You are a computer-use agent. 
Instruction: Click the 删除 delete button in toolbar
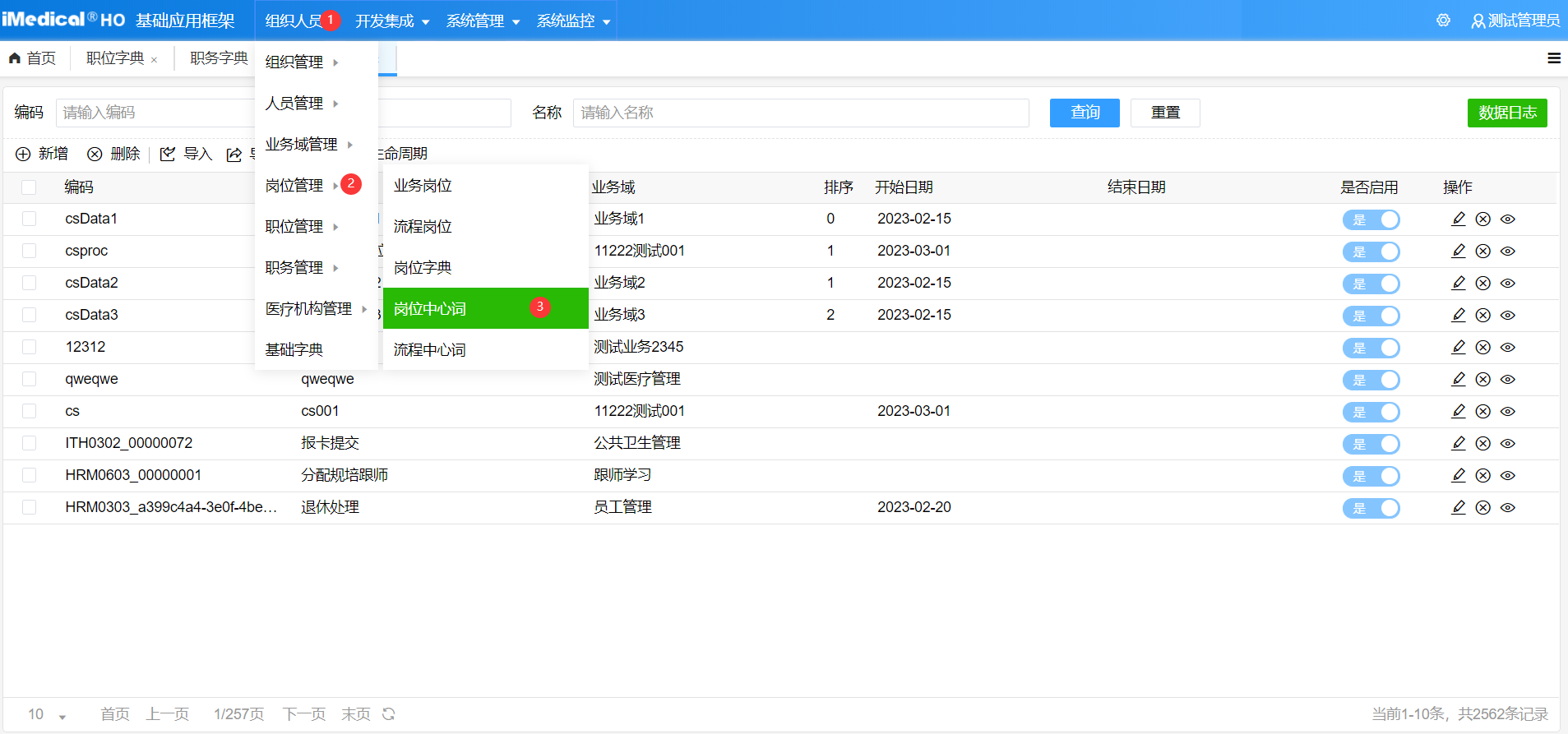[113, 154]
